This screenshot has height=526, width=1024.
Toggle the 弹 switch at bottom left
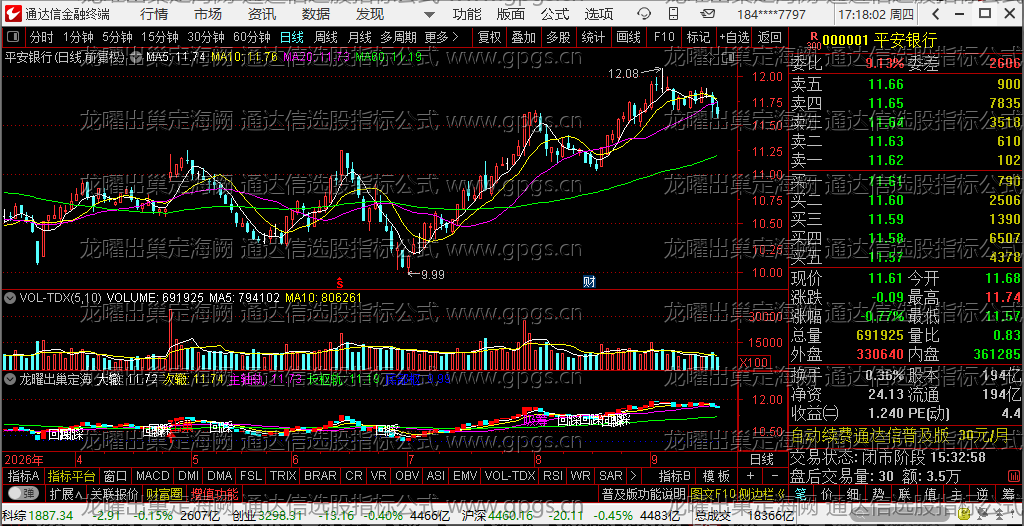click(x=22, y=493)
